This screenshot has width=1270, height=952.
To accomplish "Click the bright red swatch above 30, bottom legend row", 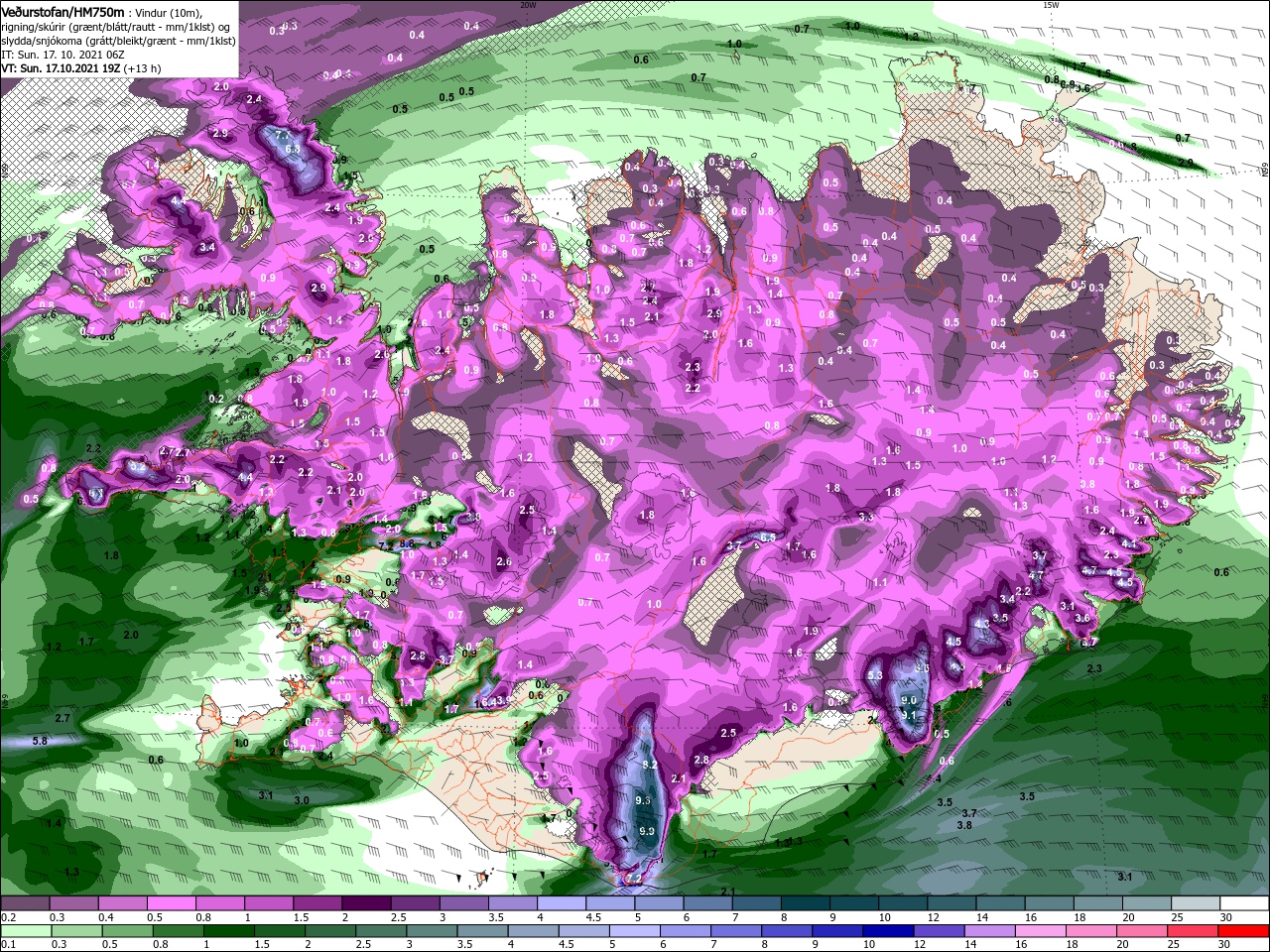I will [1244, 931].
